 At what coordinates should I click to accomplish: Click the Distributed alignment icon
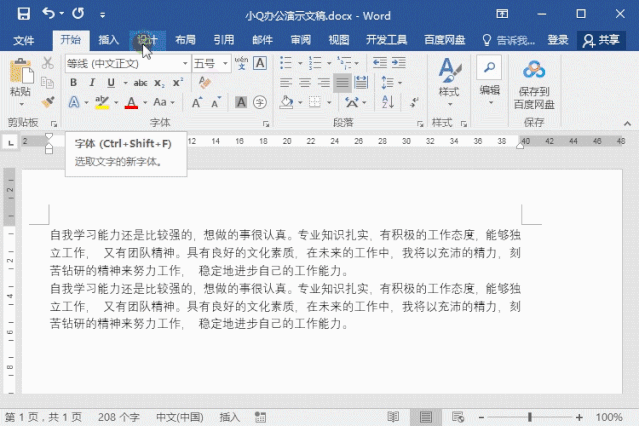pos(361,83)
